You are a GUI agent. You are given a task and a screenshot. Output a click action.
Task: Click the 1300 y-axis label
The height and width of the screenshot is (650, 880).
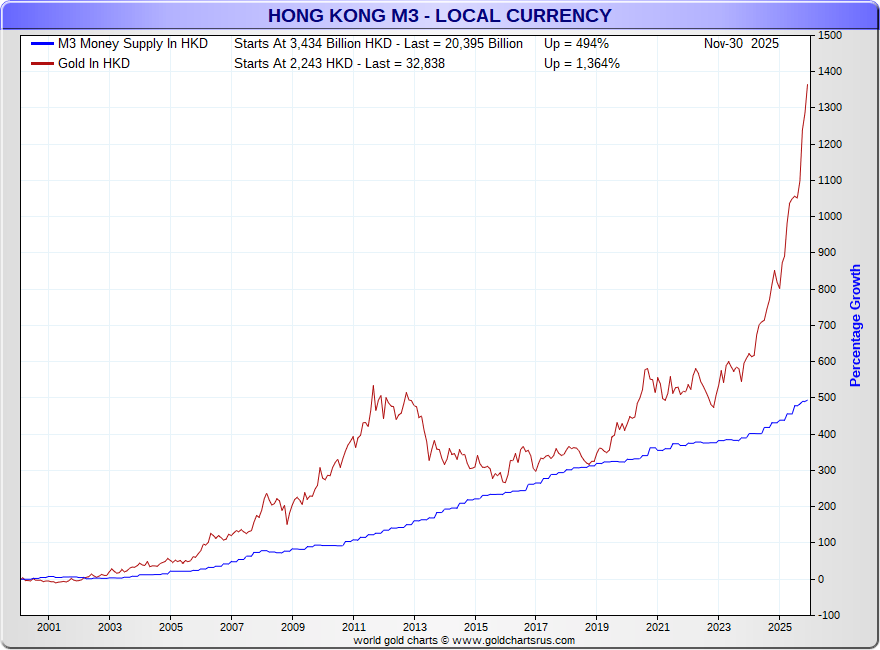point(830,108)
